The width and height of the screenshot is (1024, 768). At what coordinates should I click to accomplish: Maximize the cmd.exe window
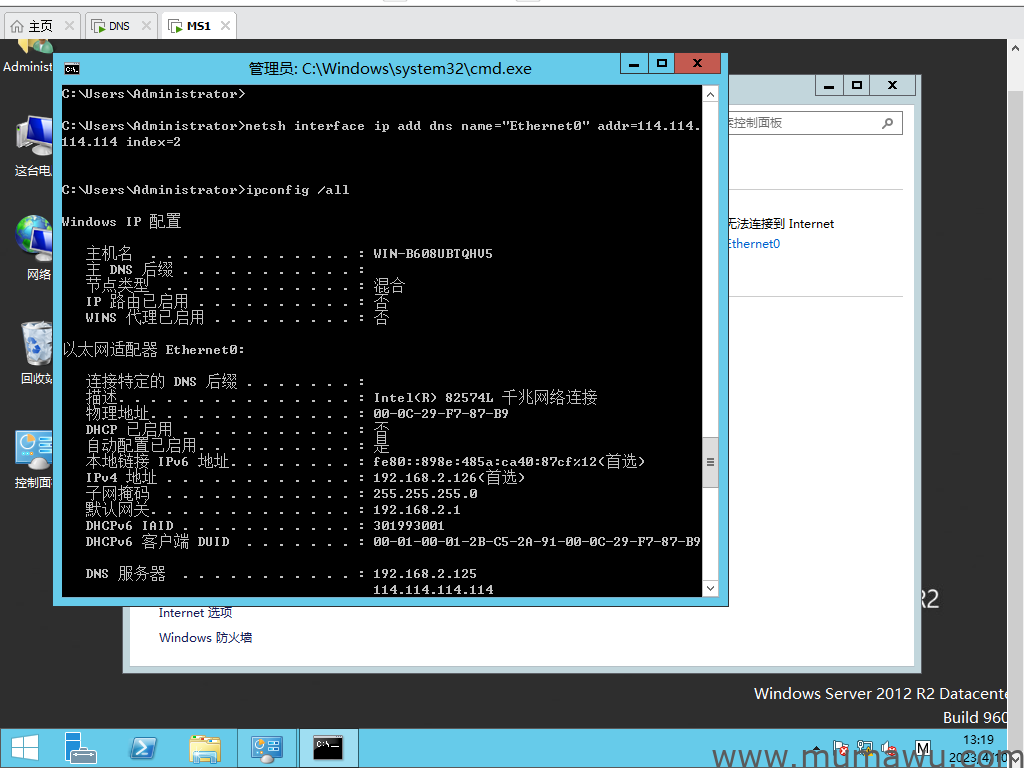click(661, 63)
